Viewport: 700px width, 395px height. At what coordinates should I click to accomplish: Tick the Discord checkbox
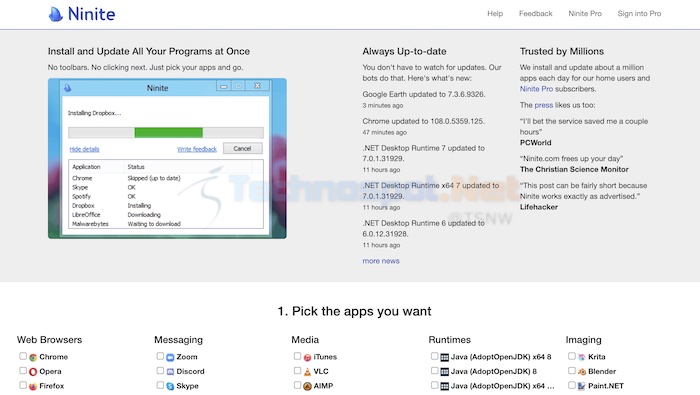coord(160,370)
